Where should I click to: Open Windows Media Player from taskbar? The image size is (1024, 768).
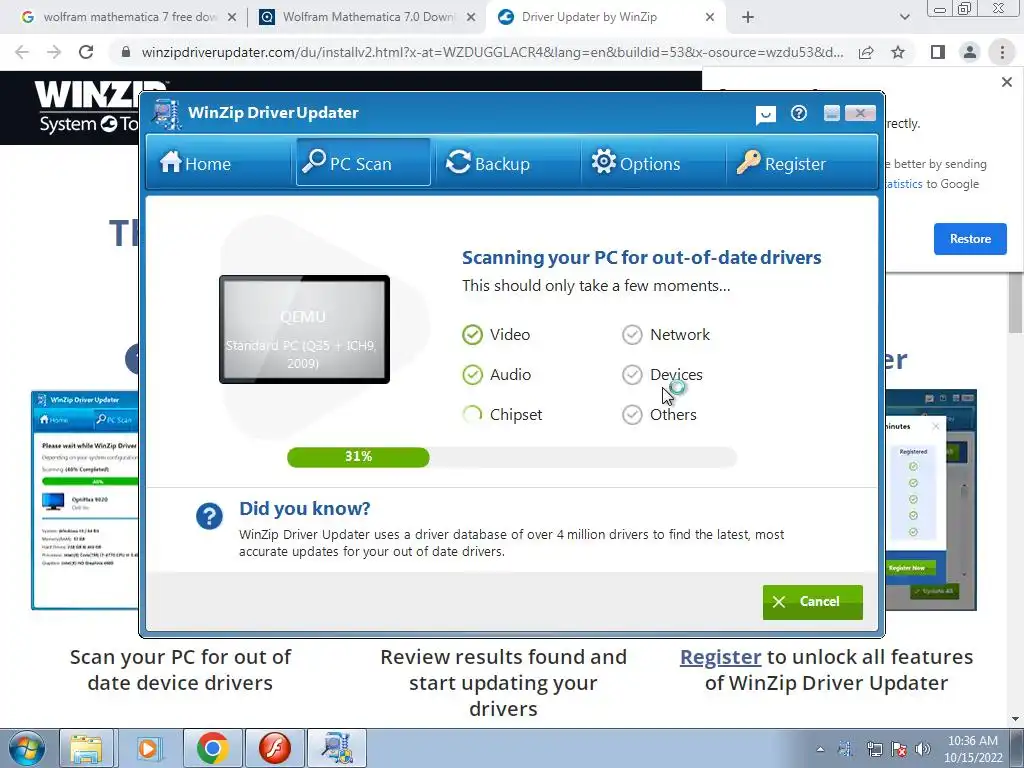coord(148,748)
